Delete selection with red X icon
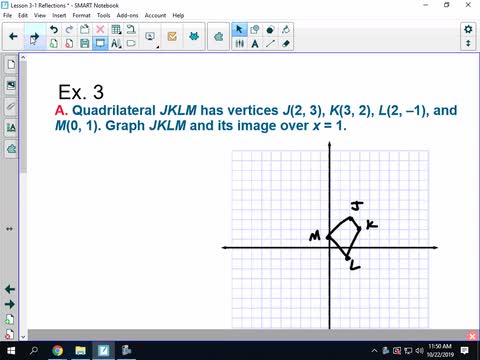Viewport: 480px width, 360px height. [x=100, y=29]
